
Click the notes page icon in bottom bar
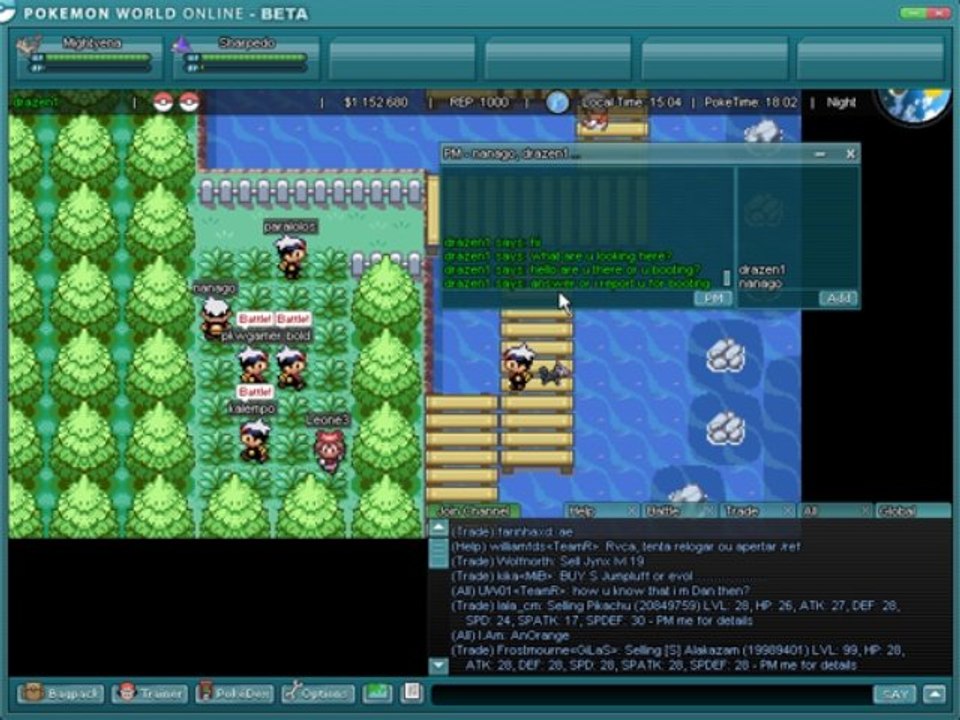pyautogui.click(x=412, y=692)
